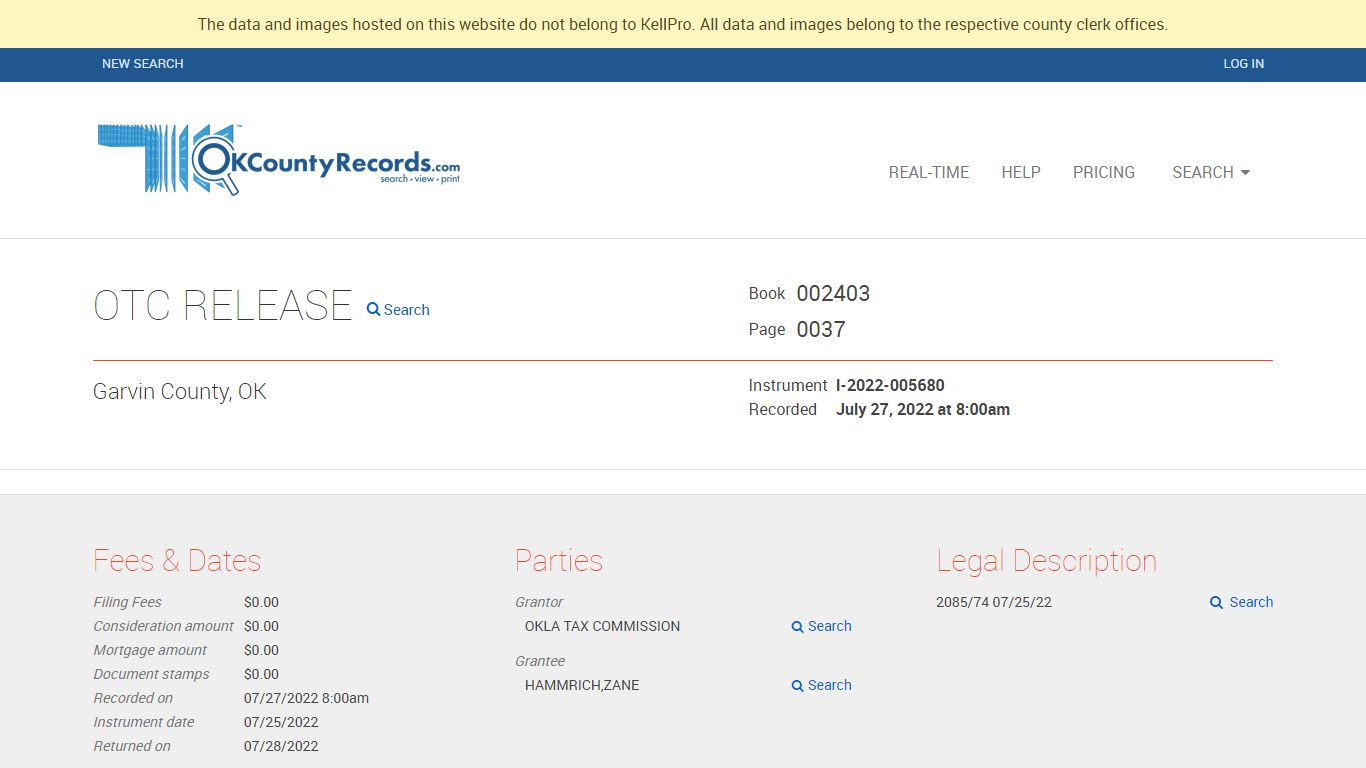Click legal description text 2085/74 07/25/22
1366x768 pixels.
994,602
